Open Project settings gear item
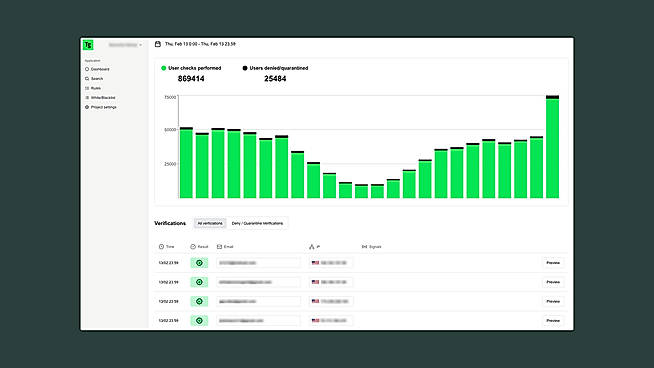Viewport: 654px width, 368px height. click(x=101, y=107)
